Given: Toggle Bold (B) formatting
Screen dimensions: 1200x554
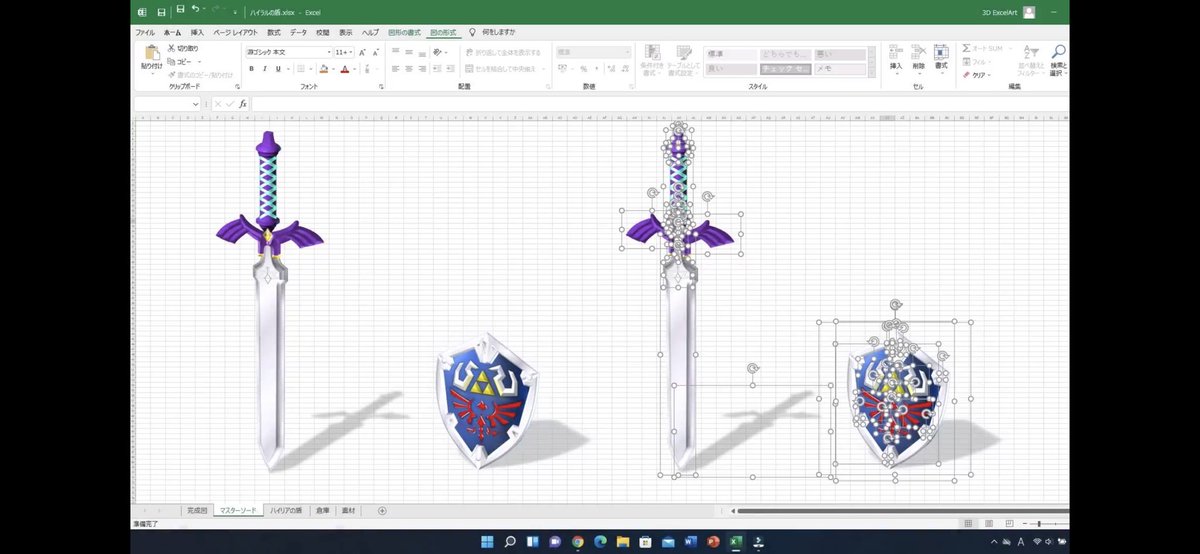Looking at the screenshot, I should pos(251,69).
